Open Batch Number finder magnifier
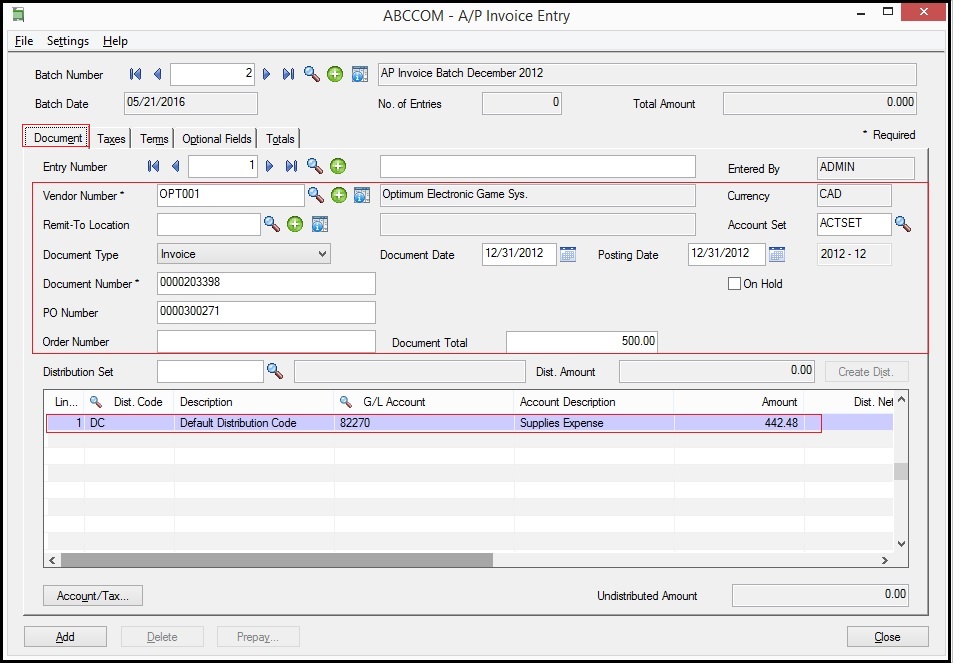This screenshot has width=953, height=663. pos(312,74)
